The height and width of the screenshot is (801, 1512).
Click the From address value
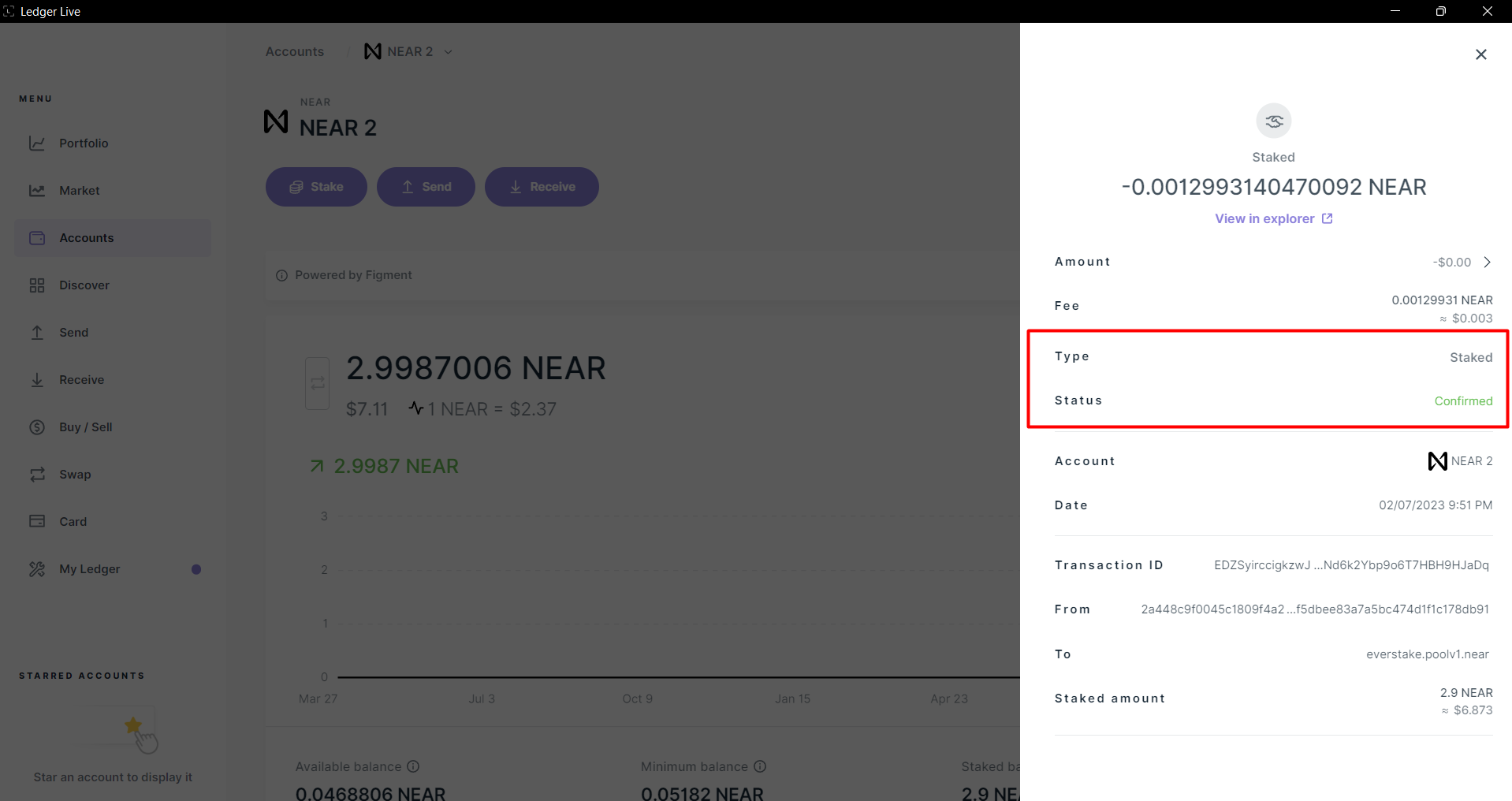[1315, 609]
